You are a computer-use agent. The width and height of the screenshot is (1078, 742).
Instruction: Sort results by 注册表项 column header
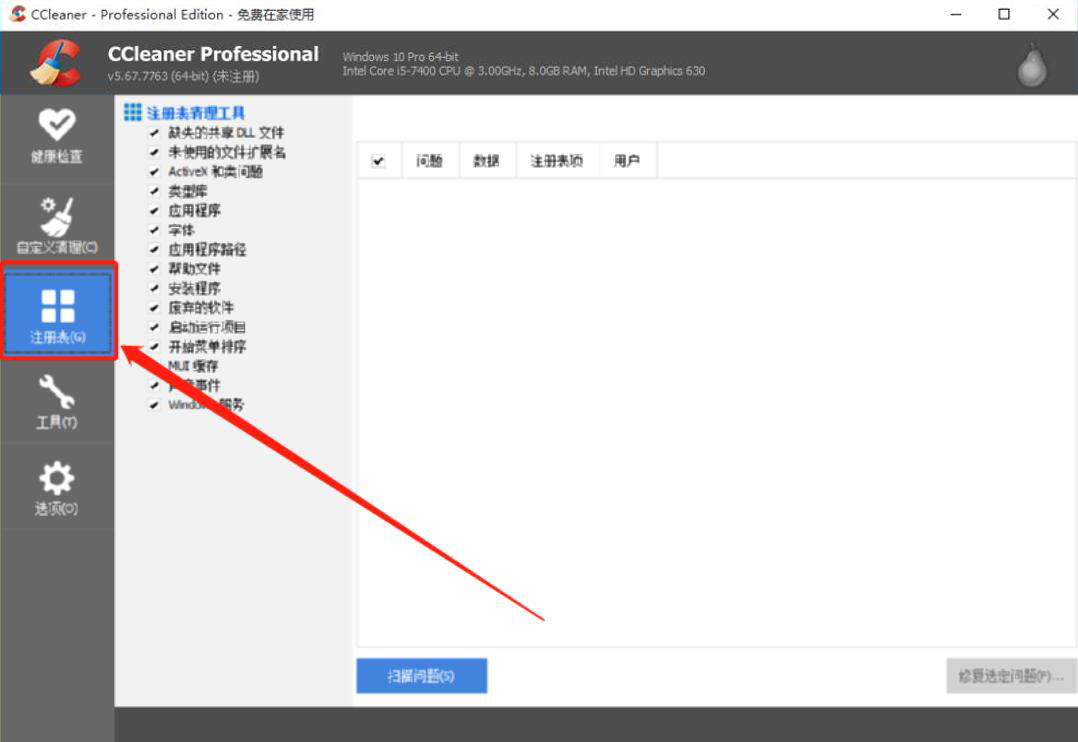[557, 161]
